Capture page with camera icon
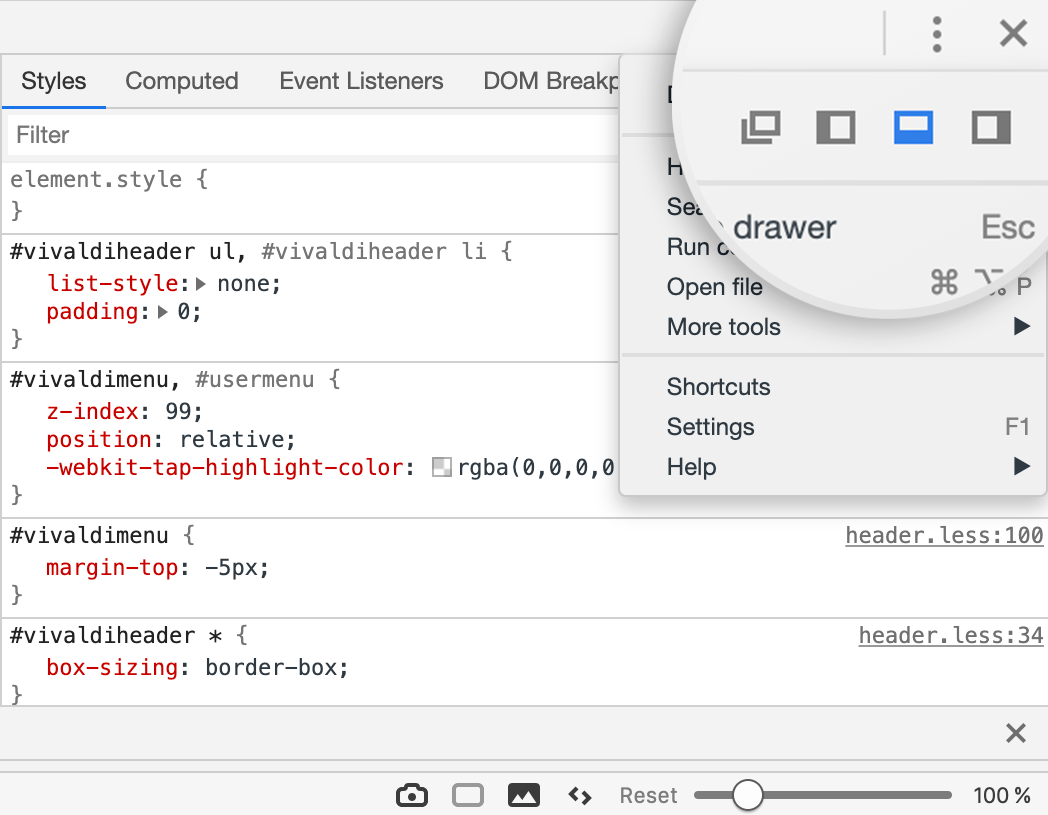Screen dimensions: 1048x815 point(412,795)
